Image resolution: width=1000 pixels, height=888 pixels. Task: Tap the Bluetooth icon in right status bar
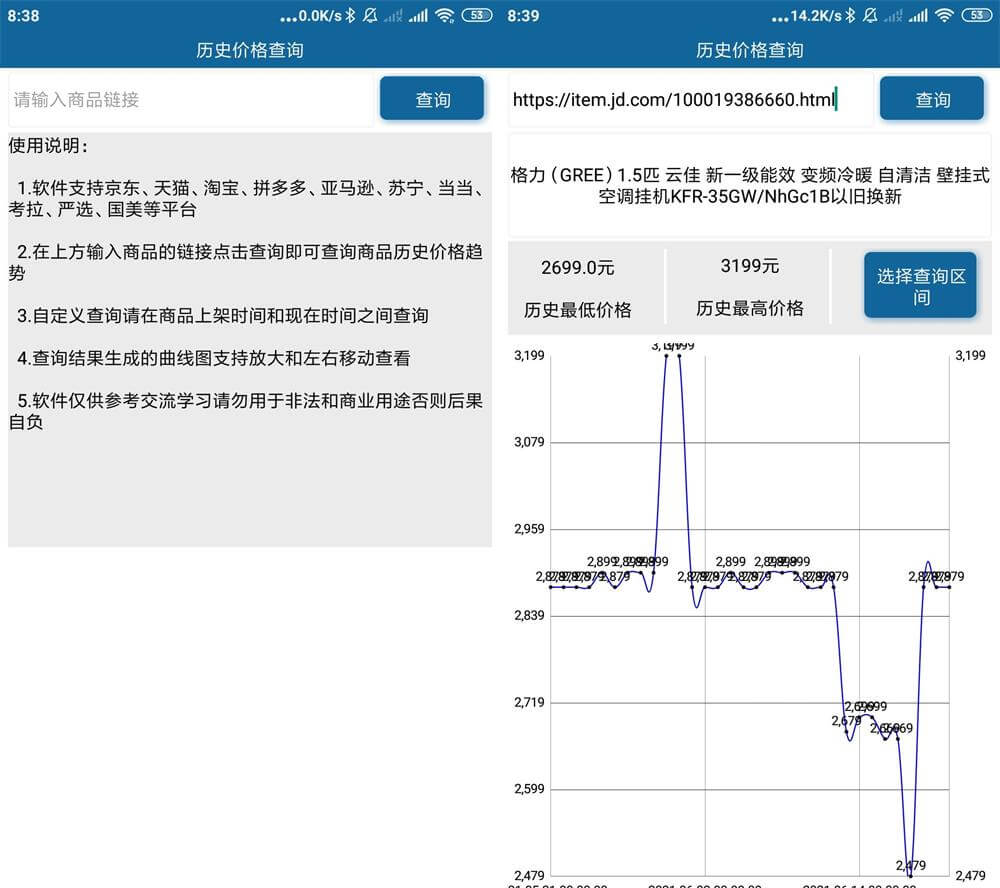[x=850, y=15]
